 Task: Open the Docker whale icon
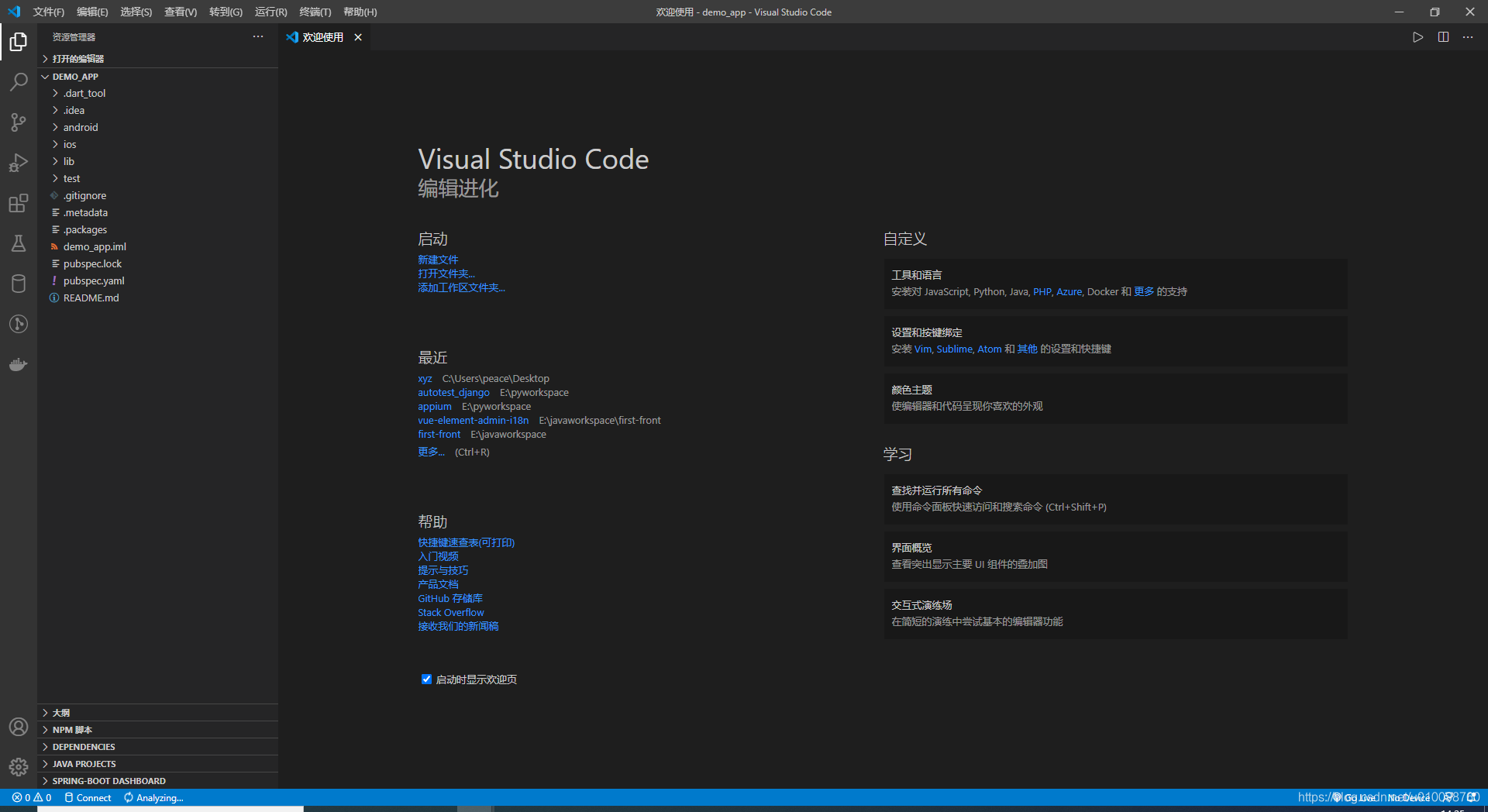coord(19,364)
